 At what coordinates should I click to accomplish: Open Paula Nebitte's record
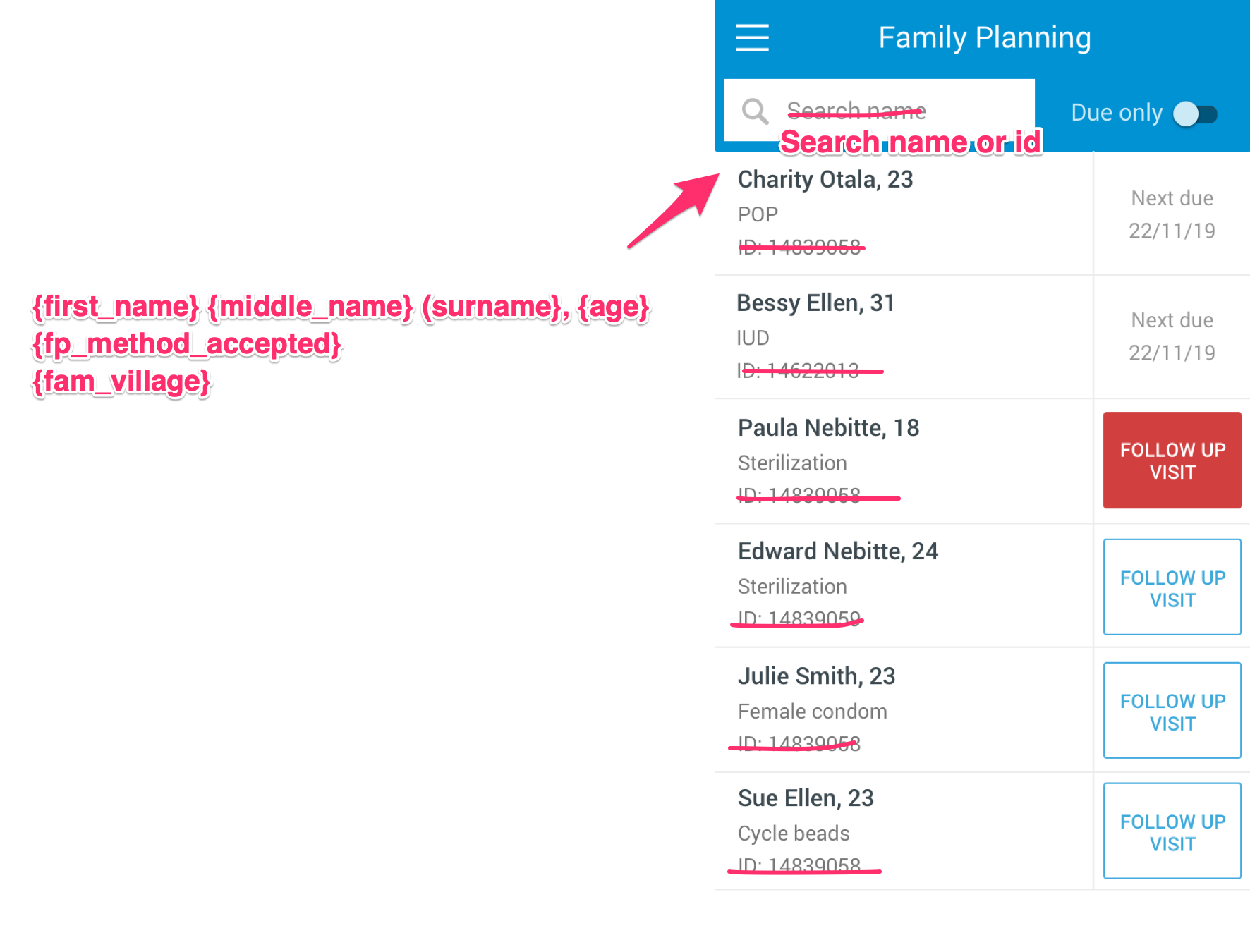828,427
